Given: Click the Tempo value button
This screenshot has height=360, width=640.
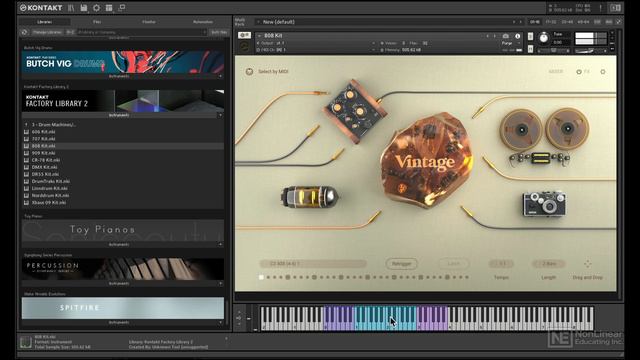Looking at the screenshot, I should 501,264.
